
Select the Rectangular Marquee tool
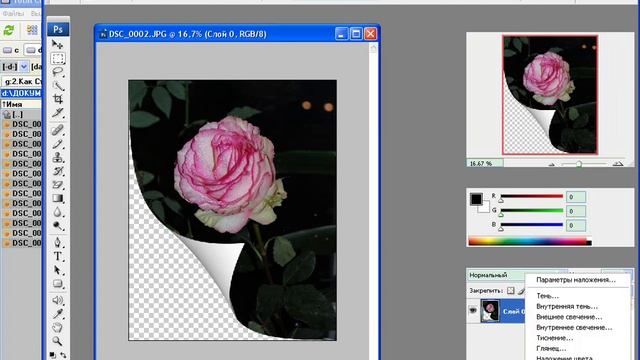pos(58,58)
